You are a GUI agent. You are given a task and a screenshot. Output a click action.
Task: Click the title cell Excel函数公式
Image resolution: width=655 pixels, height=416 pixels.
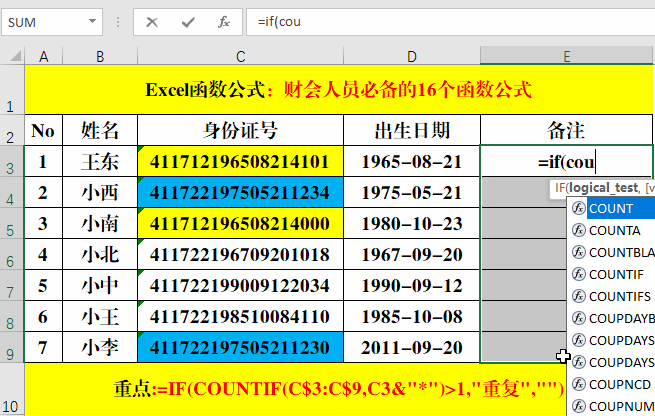338,89
